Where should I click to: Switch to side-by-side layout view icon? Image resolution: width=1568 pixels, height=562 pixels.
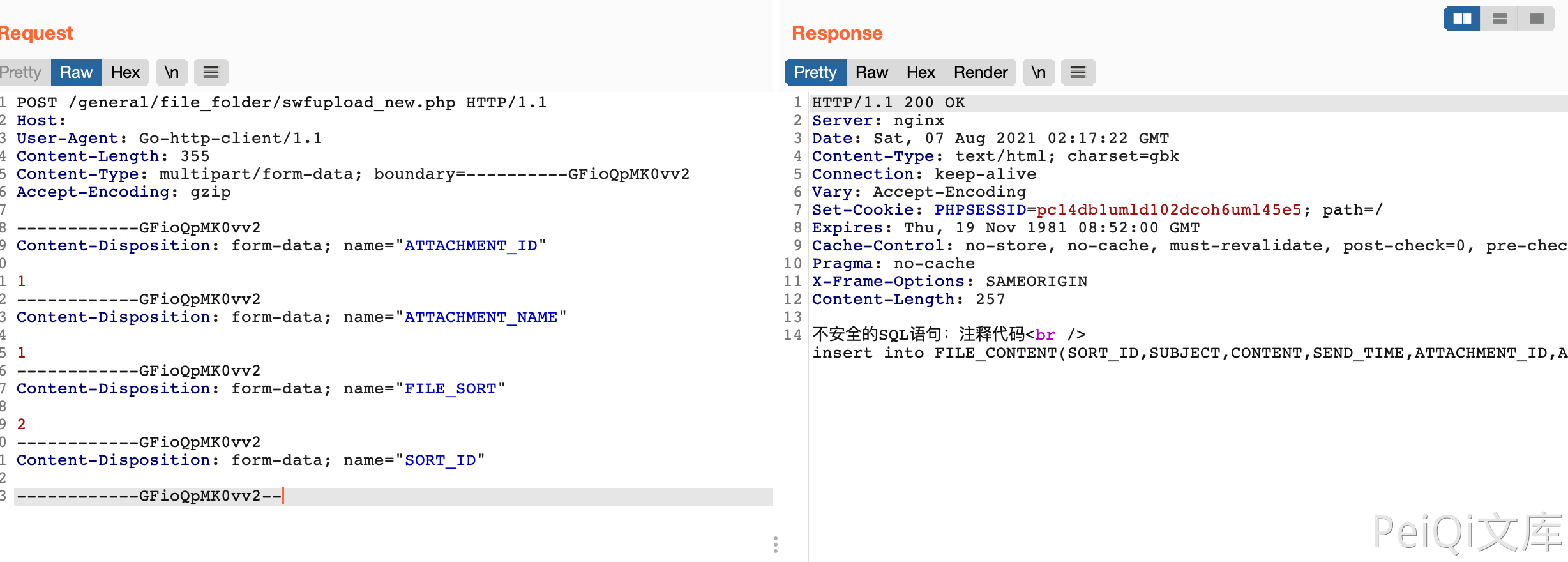(x=1462, y=19)
